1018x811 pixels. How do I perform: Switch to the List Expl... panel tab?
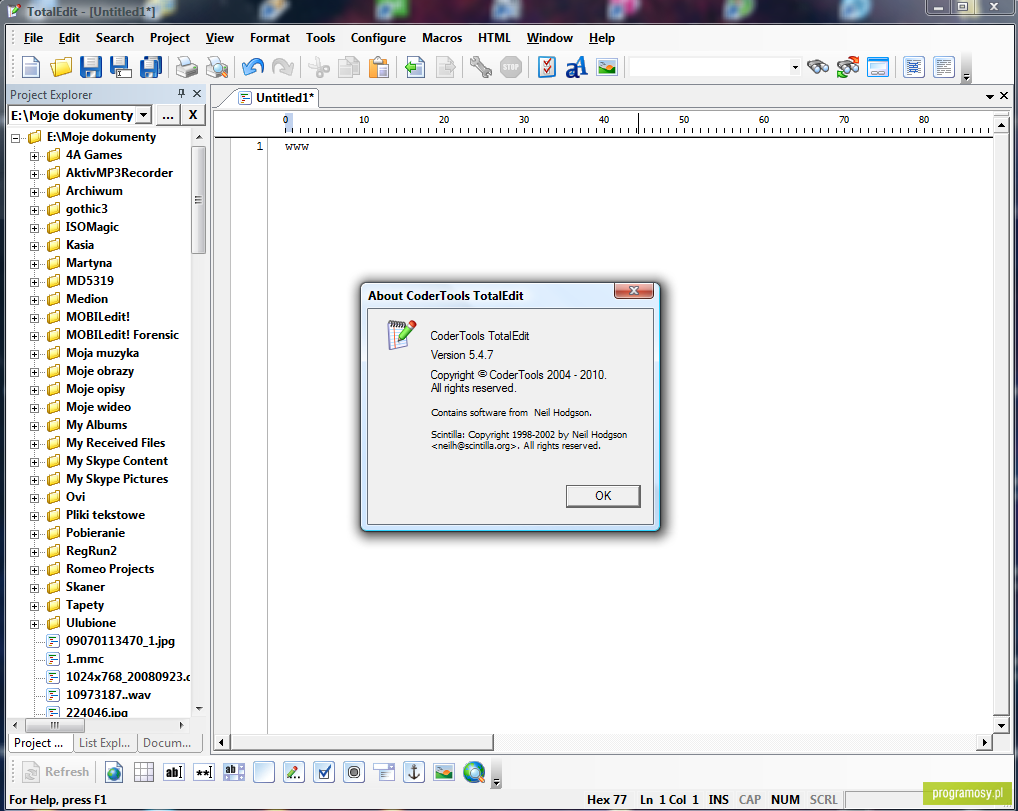pos(105,743)
